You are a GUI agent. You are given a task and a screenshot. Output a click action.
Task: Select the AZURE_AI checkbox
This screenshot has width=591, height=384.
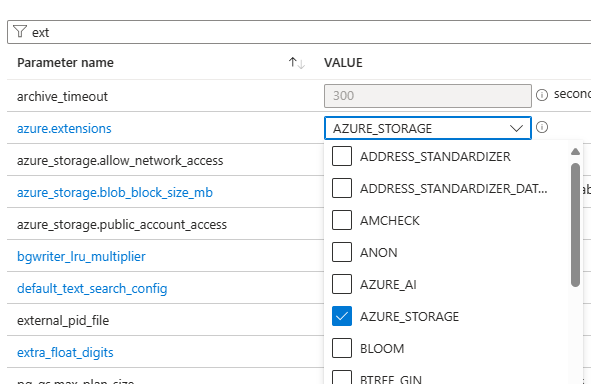pos(342,284)
